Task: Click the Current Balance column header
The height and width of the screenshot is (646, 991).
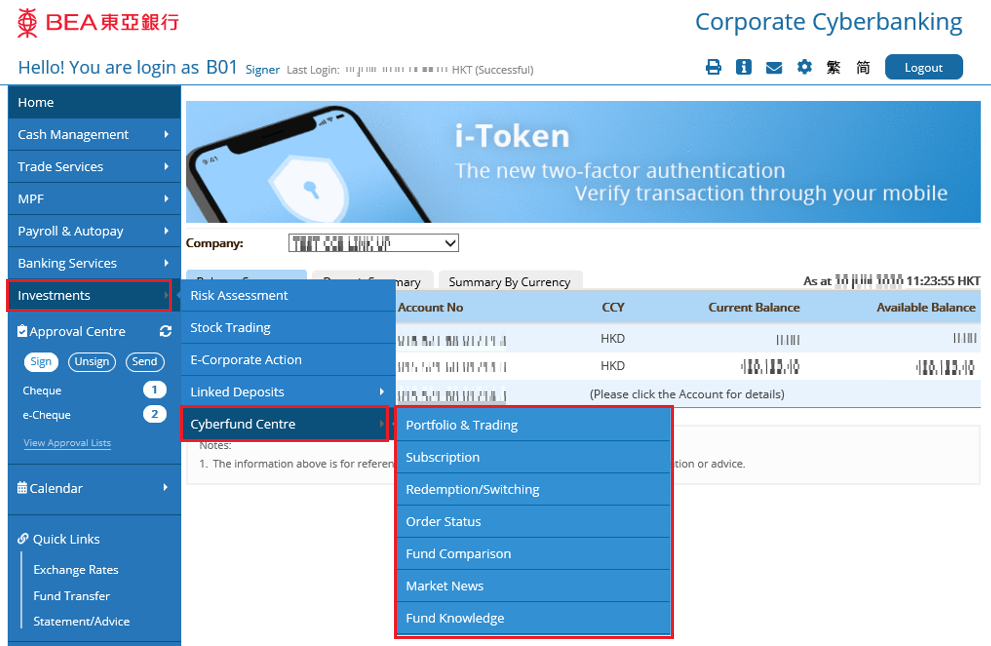Action: click(754, 307)
